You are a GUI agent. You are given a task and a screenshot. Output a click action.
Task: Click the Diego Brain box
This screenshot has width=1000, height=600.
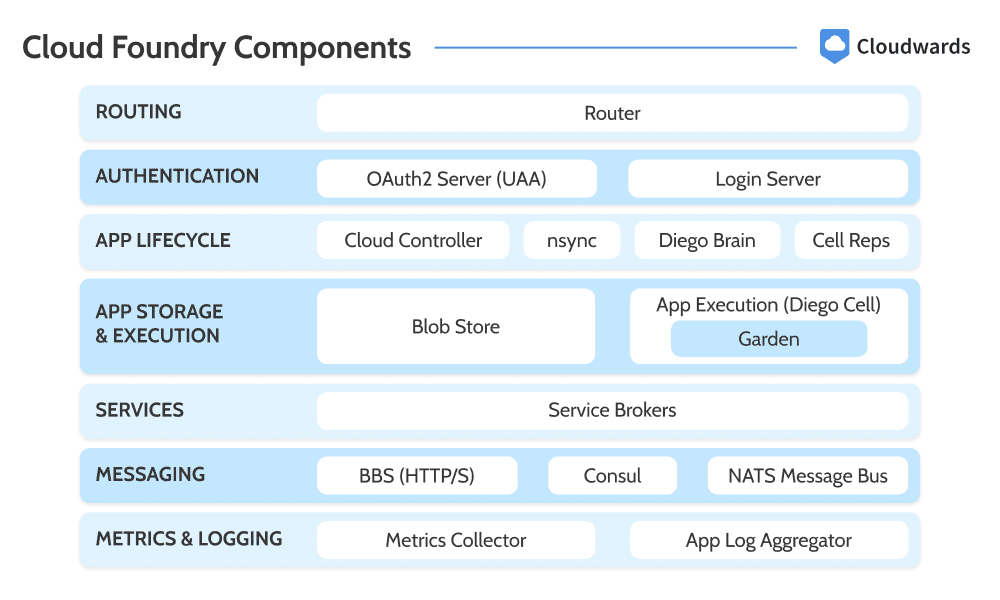pyautogui.click(x=707, y=240)
